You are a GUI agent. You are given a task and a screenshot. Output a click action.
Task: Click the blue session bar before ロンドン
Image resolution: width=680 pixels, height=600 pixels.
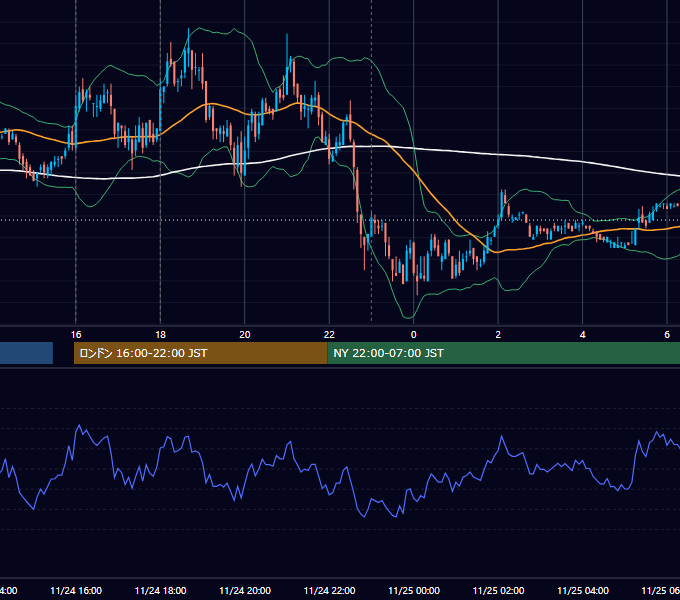pos(26,353)
